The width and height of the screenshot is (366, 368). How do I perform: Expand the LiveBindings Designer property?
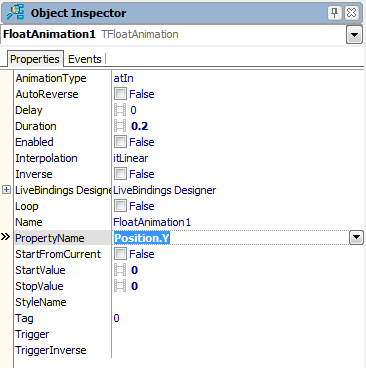(6, 190)
